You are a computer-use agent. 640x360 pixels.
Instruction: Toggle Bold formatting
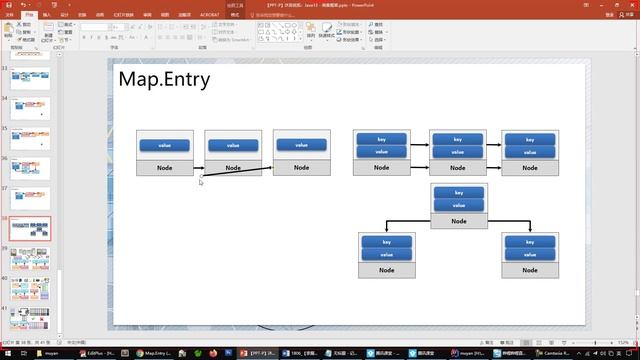point(84,38)
